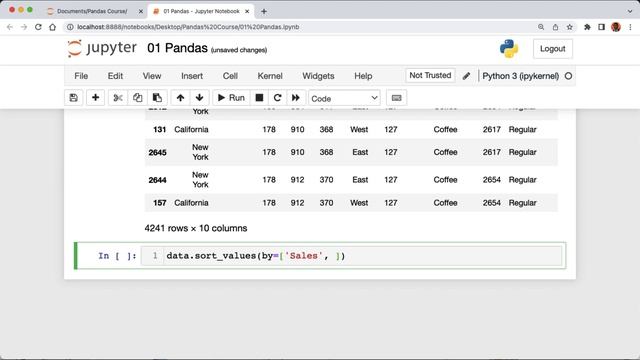Screen dimensions: 640x360
Task: Select the 01 Pandas Jupyter Notebook tab
Action: (x=201, y=11)
